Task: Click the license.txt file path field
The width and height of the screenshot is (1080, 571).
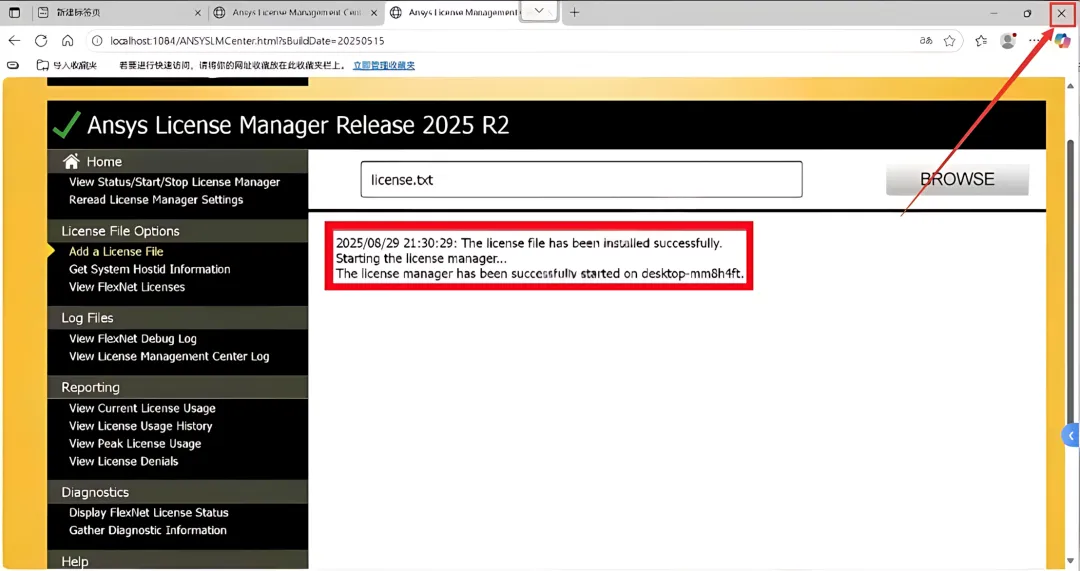Action: pos(581,179)
